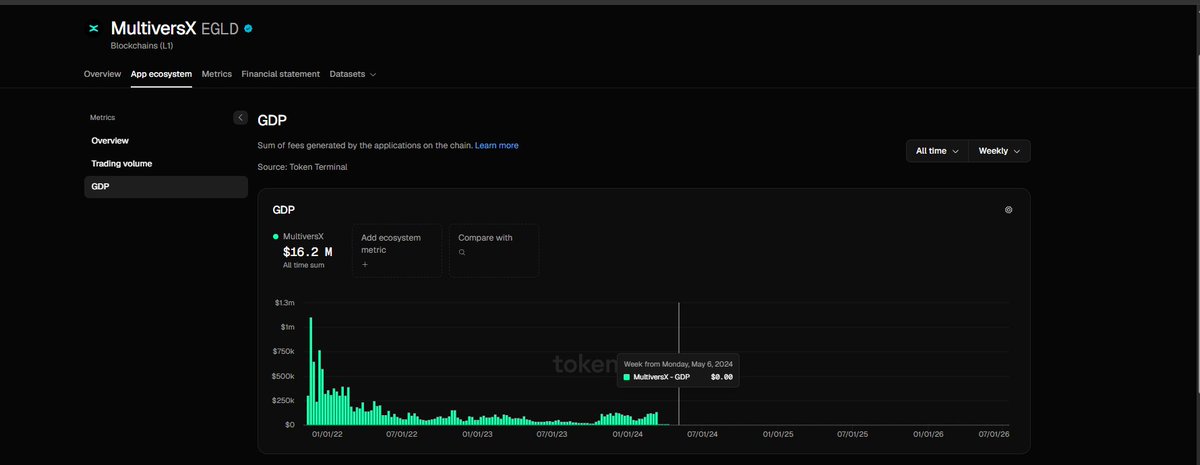Click the $16.2 M all time sum value

tap(308, 252)
